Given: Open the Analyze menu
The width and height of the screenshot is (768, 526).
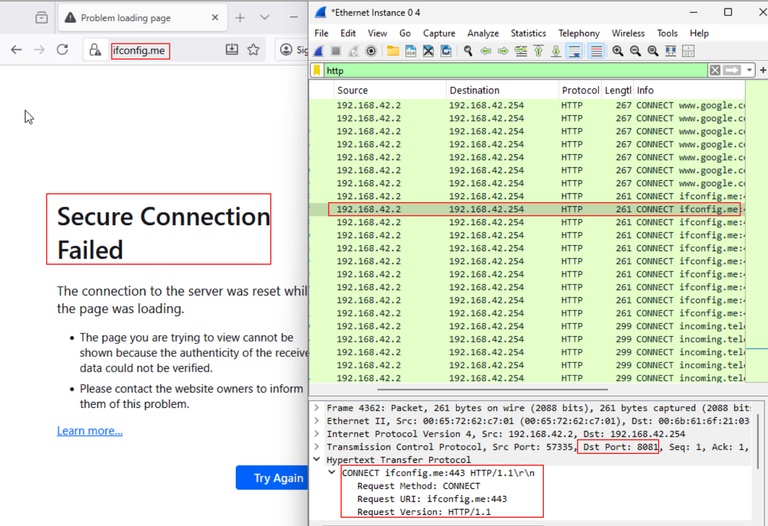Looking at the screenshot, I should 482,33.
